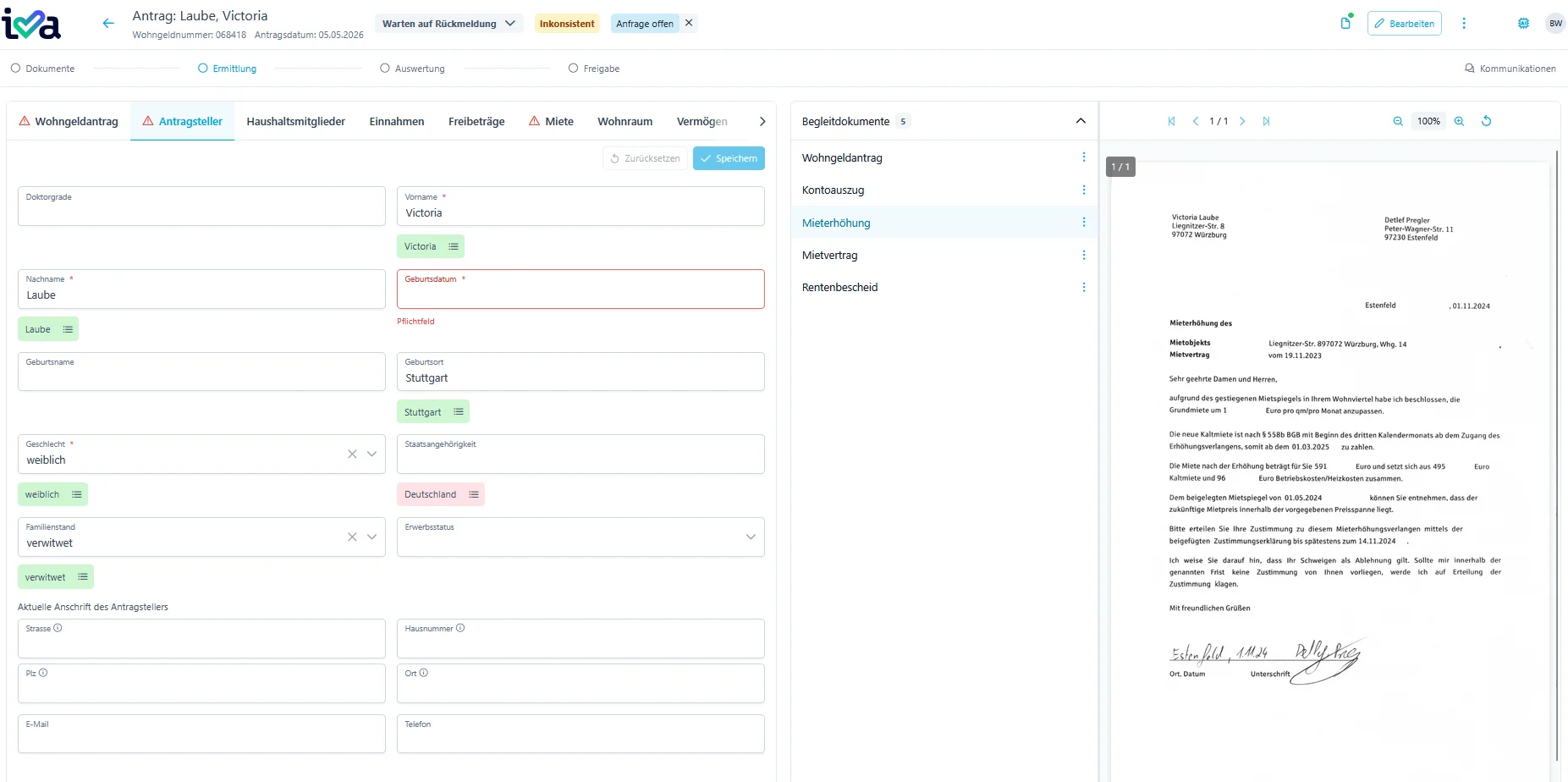
Task: Switch to the Einnahmen tab
Action: point(397,121)
